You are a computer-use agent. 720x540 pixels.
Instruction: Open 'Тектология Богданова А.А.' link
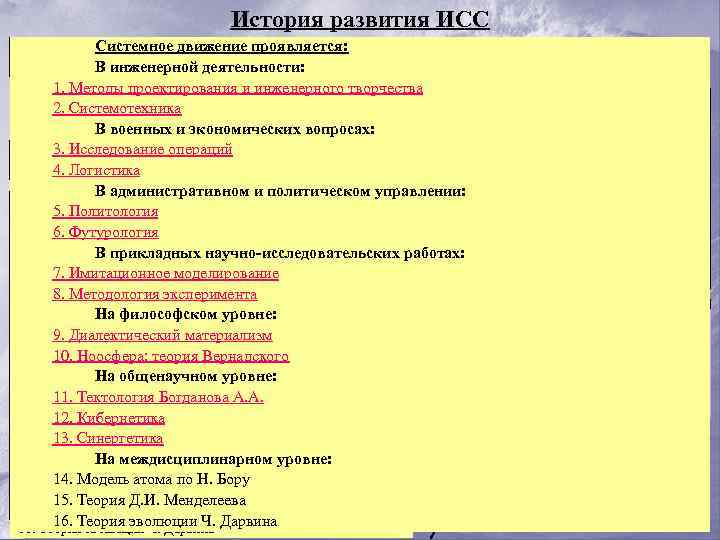pos(158,397)
